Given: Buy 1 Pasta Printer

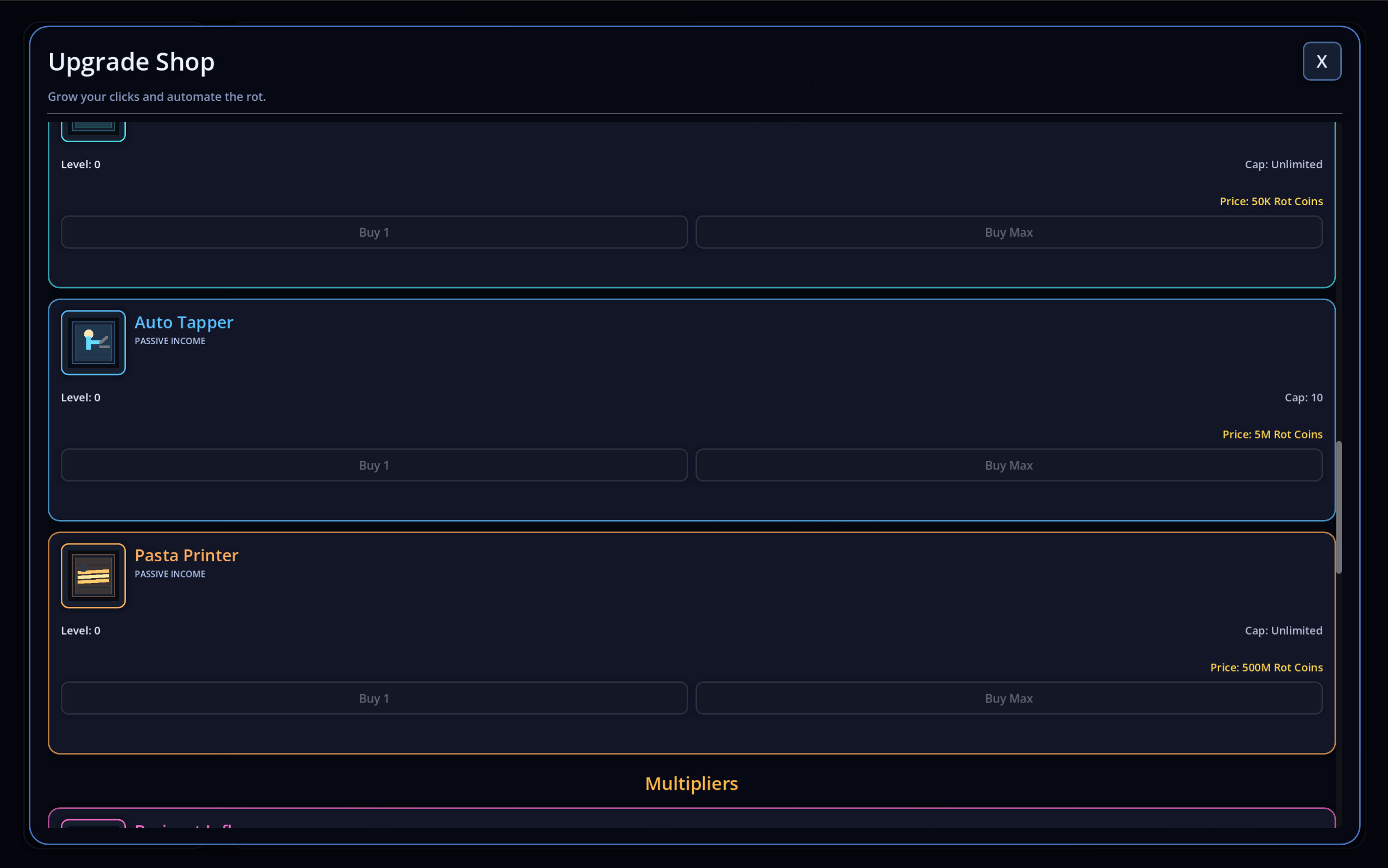Looking at the screenshot, I should (x=374, y=698).
